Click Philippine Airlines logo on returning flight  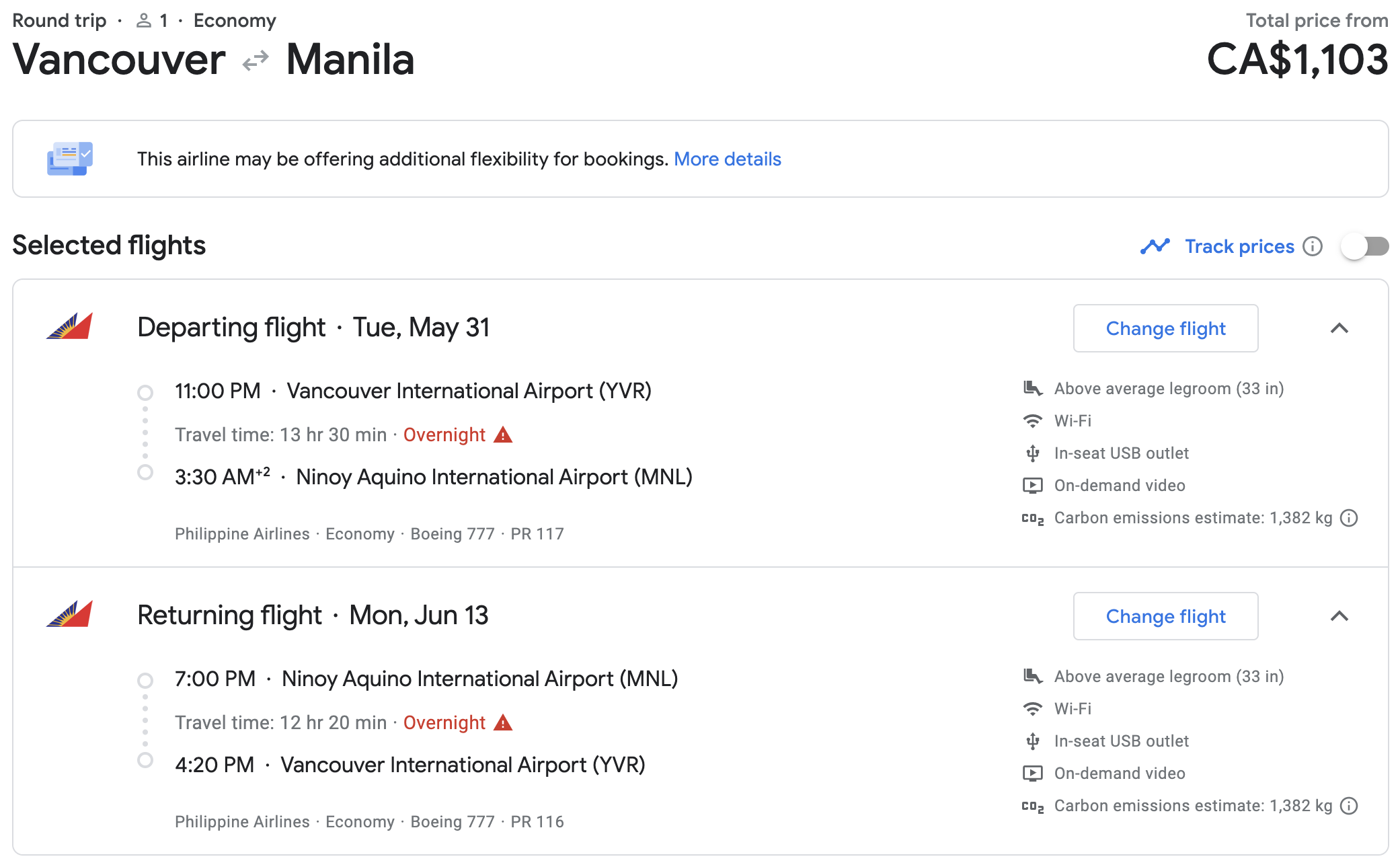coord(70,614)
